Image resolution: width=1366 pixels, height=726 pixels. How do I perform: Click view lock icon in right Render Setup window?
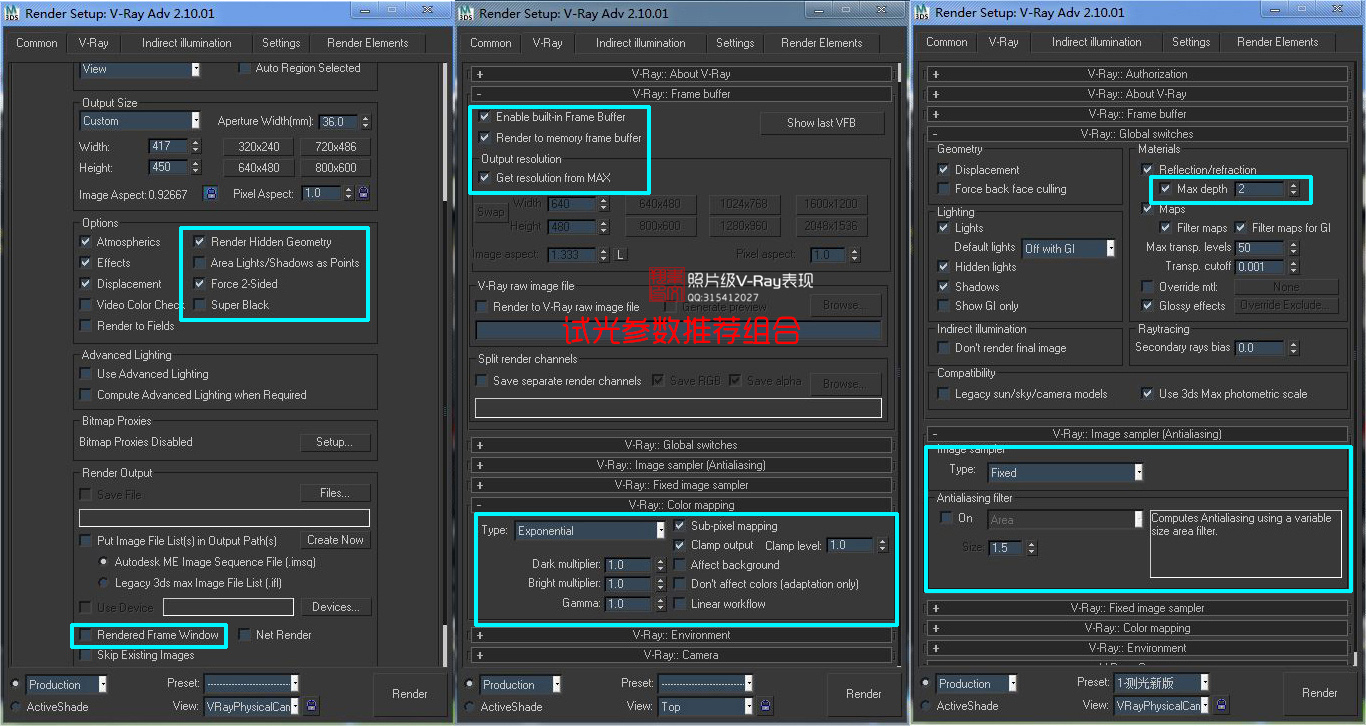1222,705
